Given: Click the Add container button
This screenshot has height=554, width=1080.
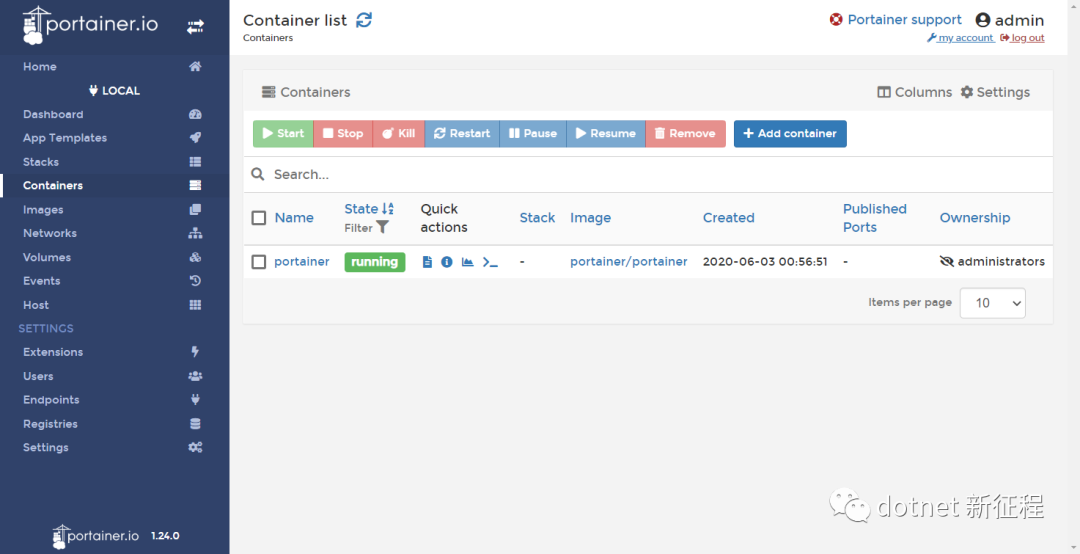Looking at the screenshot, I should 790,134.
